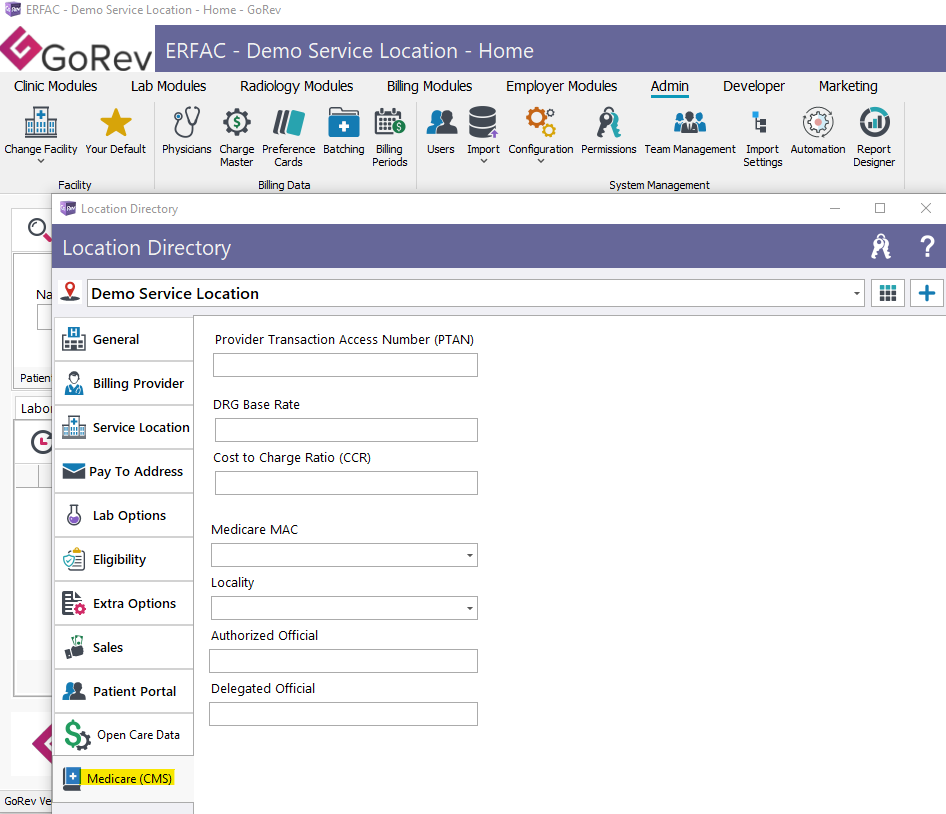Click the GoRev logo
Image resolution: width=946 pixels, height=814 pixels.
(x=77, y=49)
